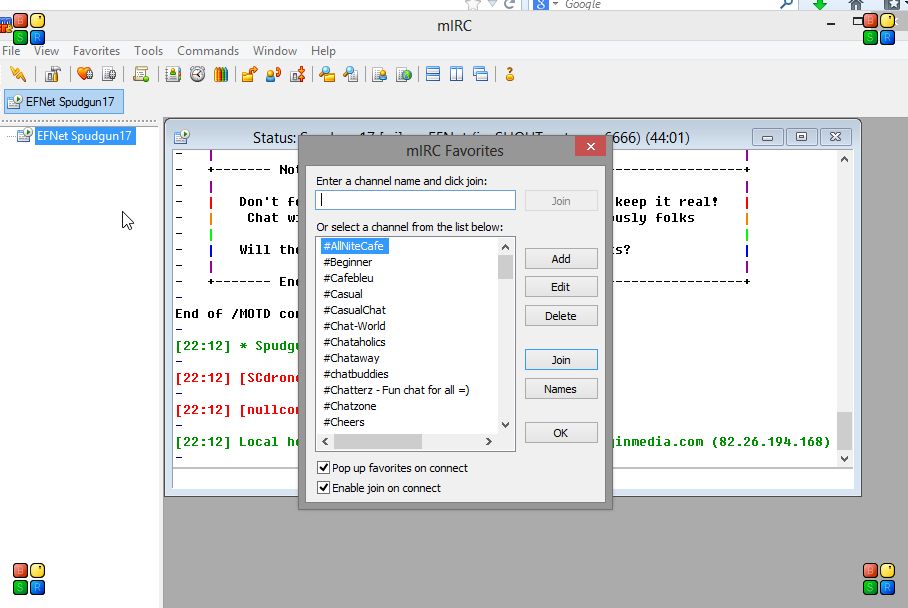
Task: Select #Chataway channel
Action: click(352, 358)
